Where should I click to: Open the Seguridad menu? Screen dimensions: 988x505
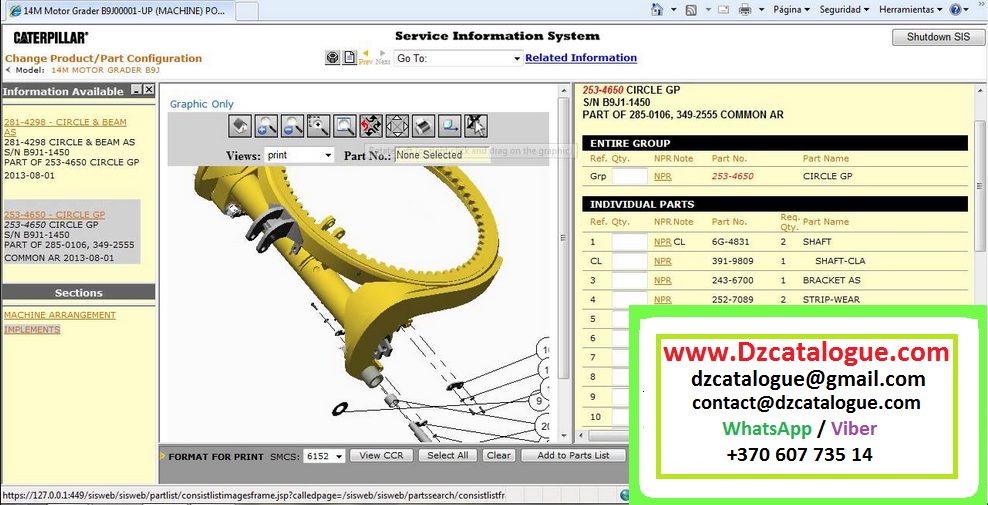tap(844, 9)
